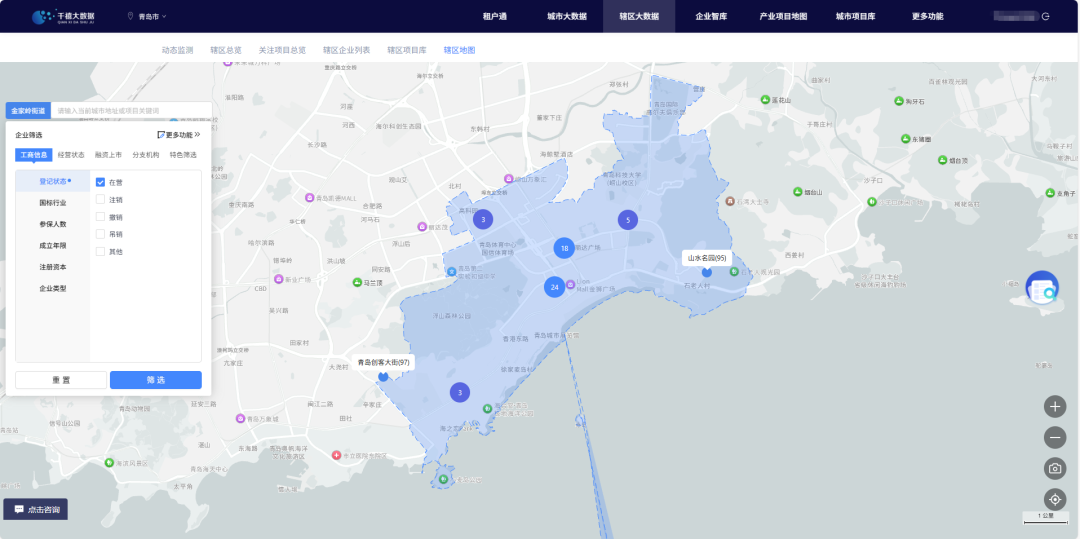Screen dimensions: 1080x539
Task: Click the 点击咨询 chat widget
Action: [36, 509]
